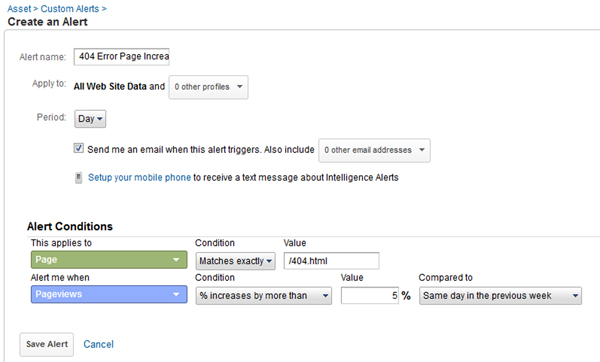Open the % increases by more than dropdown
The width and height of the screenshot is (600, 362).
[x=264, y=296]
